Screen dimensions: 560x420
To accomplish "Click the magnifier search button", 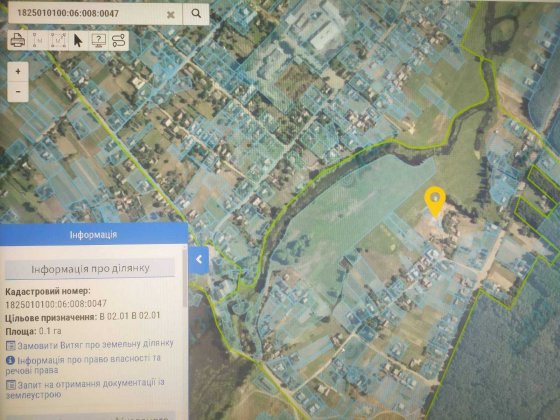I will coord(196,14).
